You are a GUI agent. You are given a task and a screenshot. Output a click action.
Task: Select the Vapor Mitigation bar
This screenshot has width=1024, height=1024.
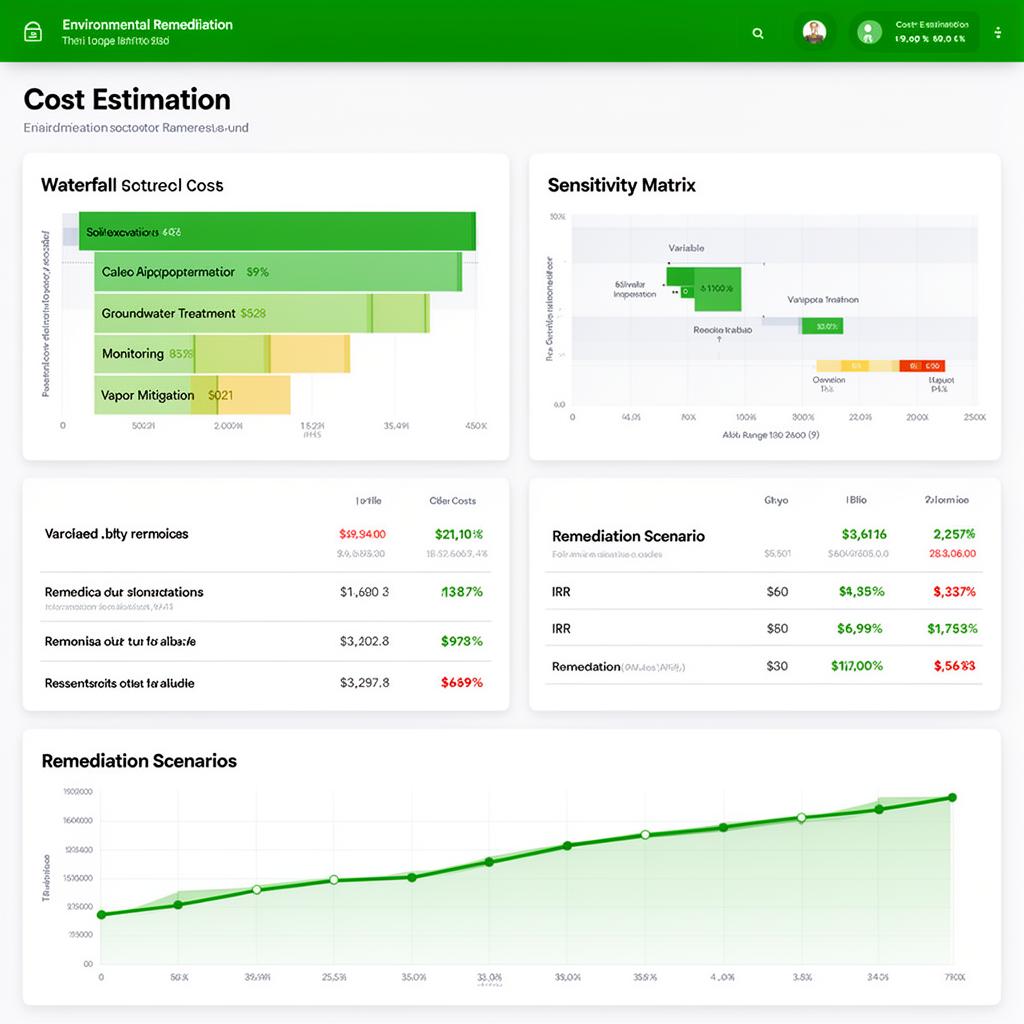[x=193, y=394]
